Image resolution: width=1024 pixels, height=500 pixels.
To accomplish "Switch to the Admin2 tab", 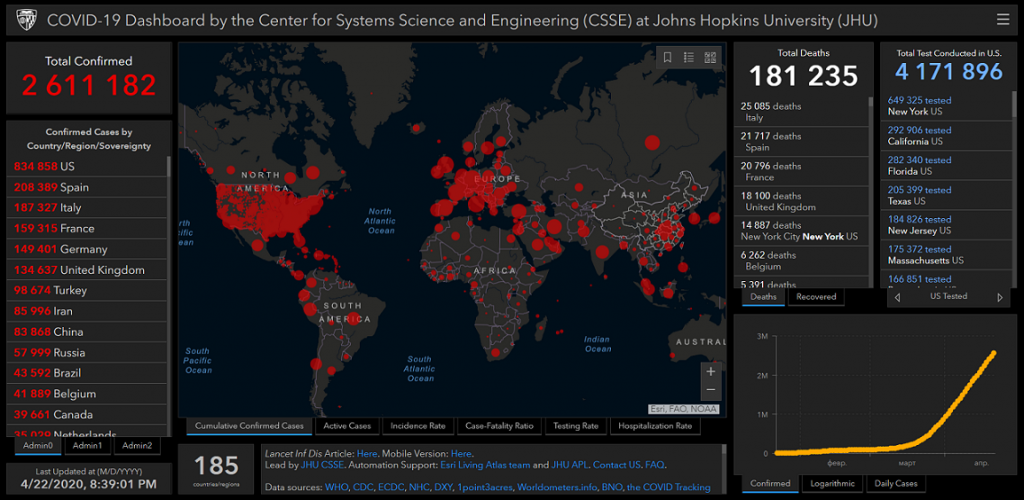I will (x=137, y=446).
